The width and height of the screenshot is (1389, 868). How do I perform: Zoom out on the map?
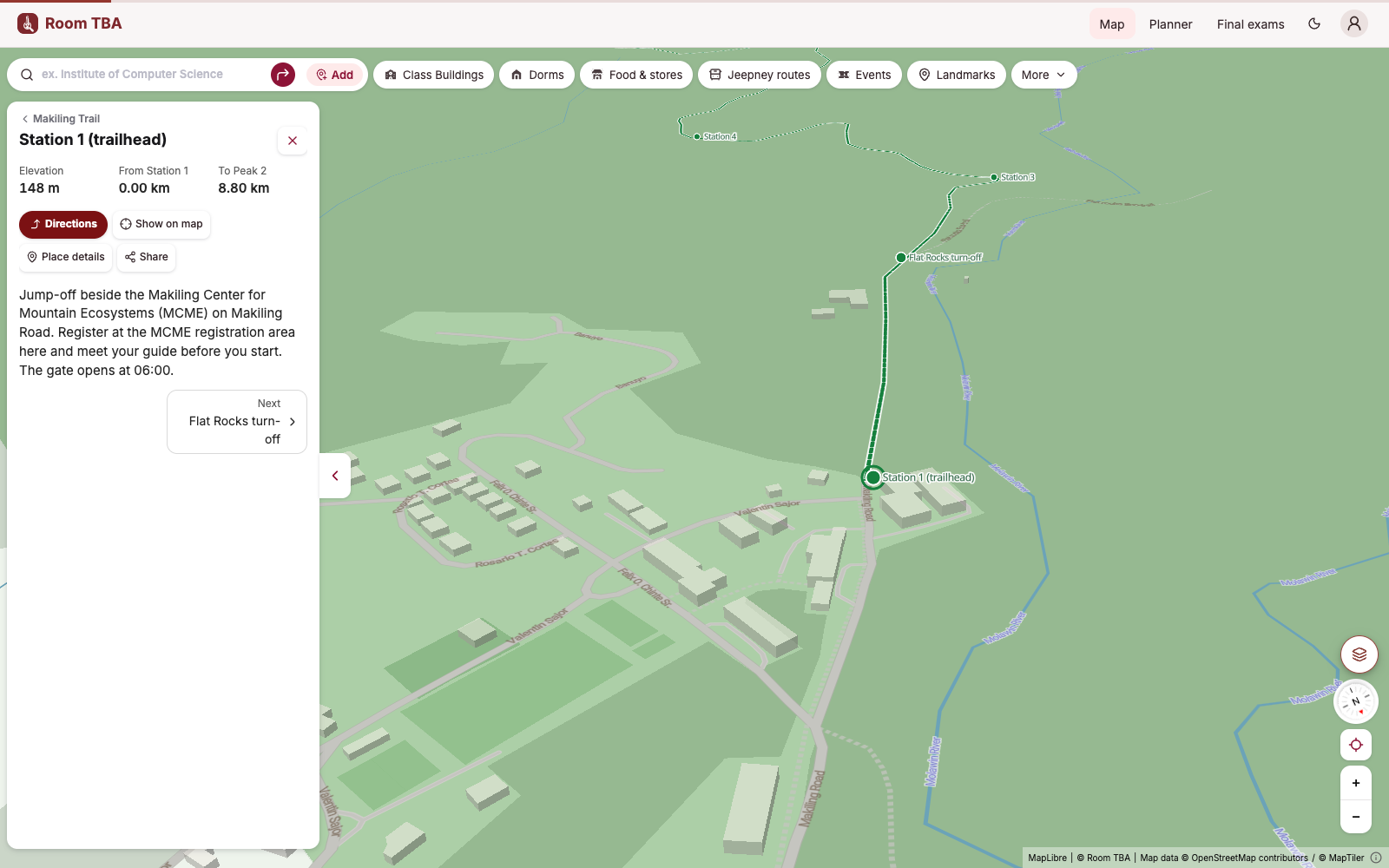(1356, 817)
